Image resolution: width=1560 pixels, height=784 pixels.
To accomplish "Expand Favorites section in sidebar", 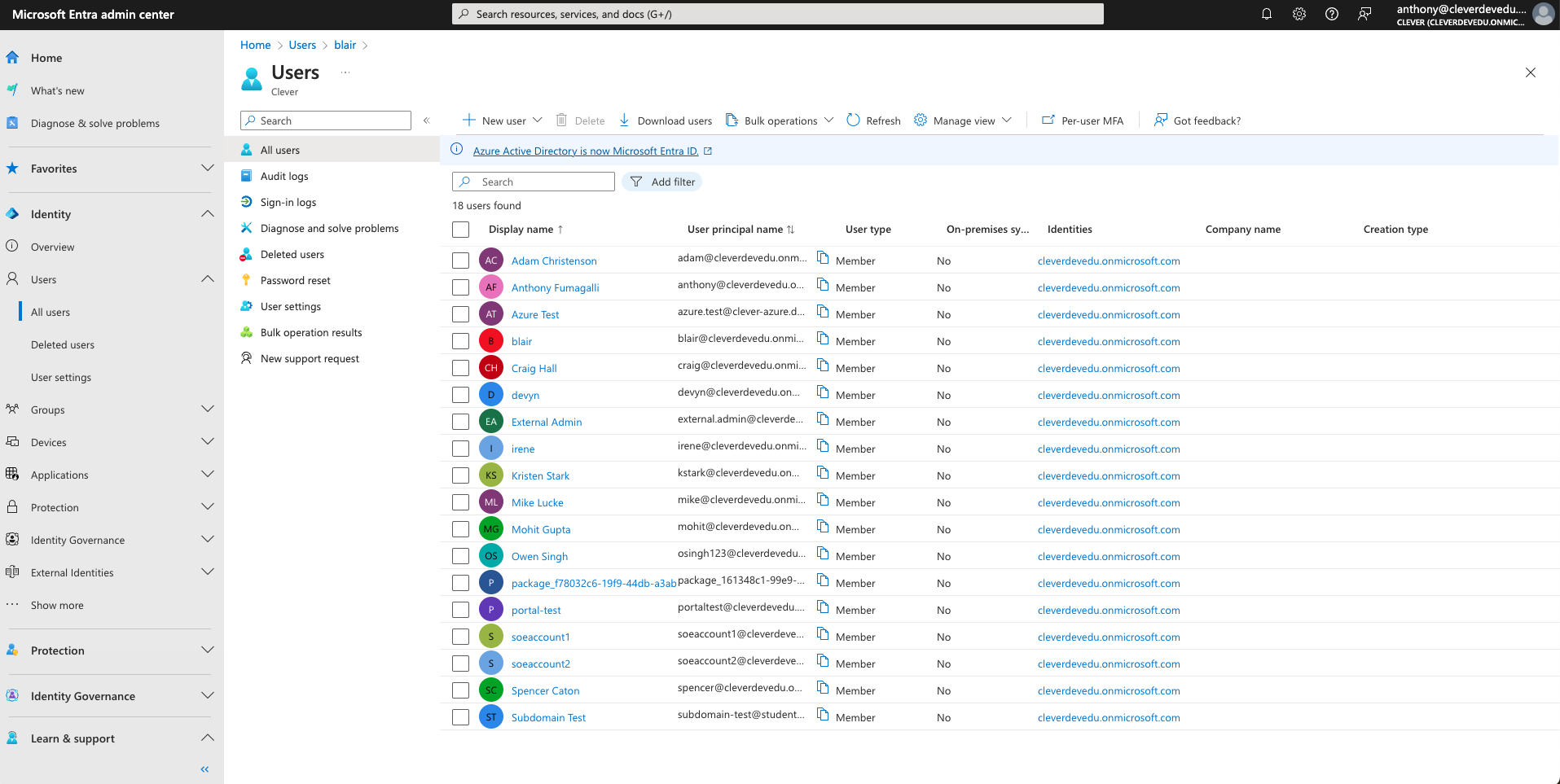I will coord(208,169).
